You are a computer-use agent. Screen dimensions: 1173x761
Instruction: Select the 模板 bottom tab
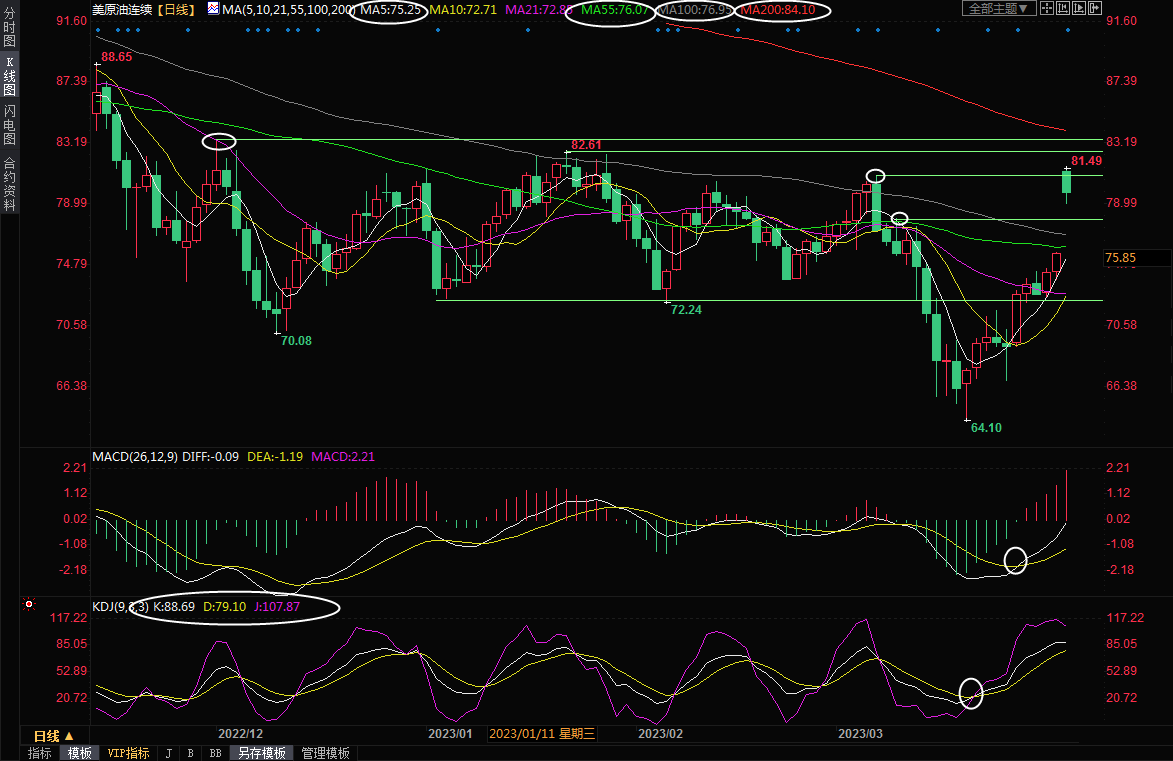pos(79,753)
